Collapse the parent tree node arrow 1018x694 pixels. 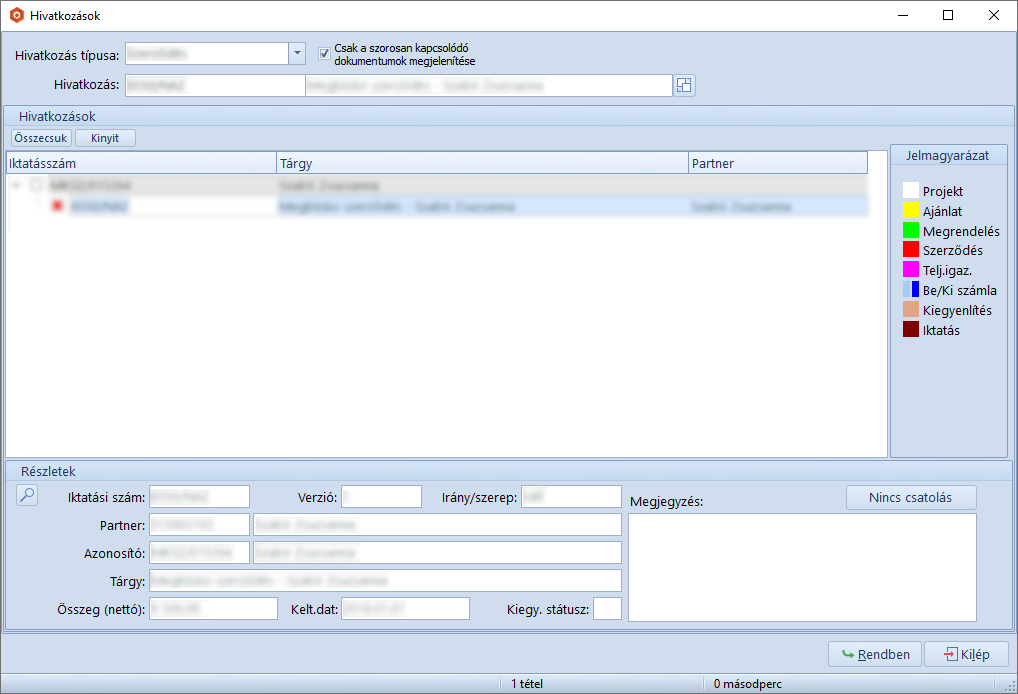pos(15,186)
